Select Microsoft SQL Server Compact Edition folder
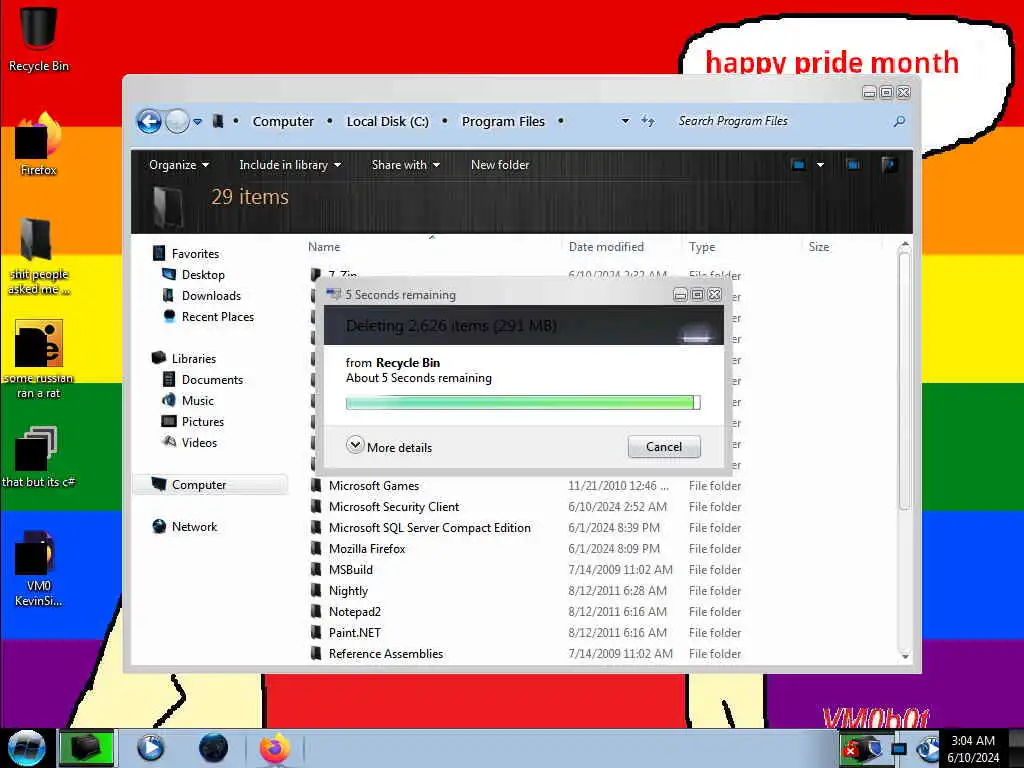 (430, 528)
